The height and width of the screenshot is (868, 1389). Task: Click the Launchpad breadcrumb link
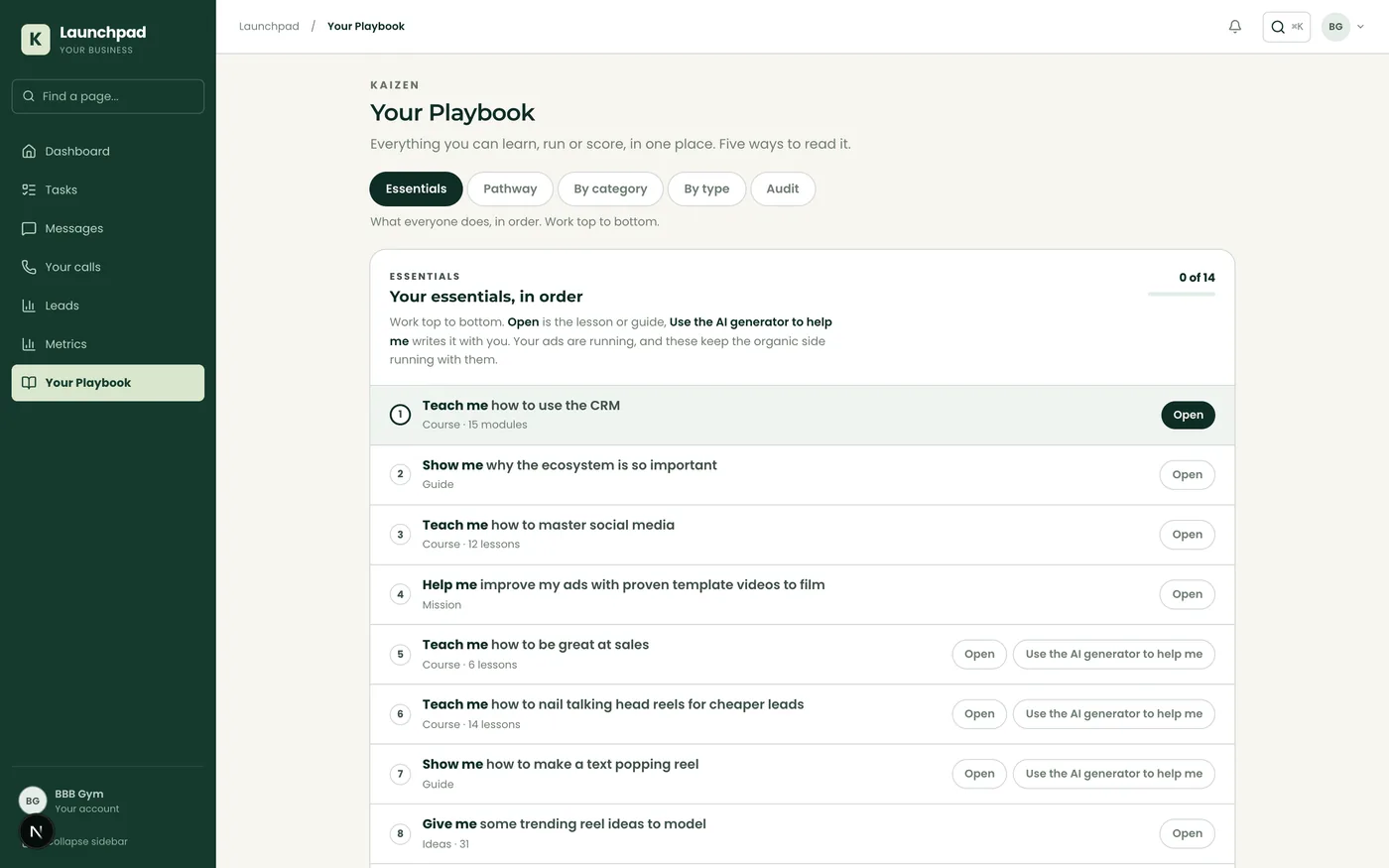[x=269, y=26]
